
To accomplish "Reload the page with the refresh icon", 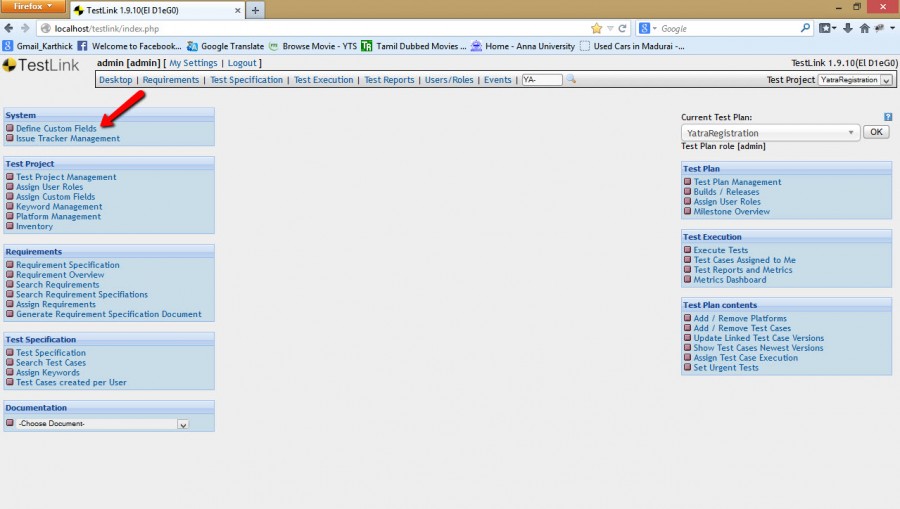I will coord(622,28).
